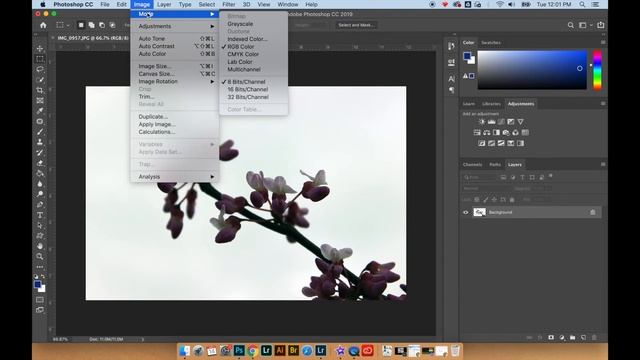
Task: Click the hue slider in Color panel
Action: pyautogui.click(x=597, y=69)
